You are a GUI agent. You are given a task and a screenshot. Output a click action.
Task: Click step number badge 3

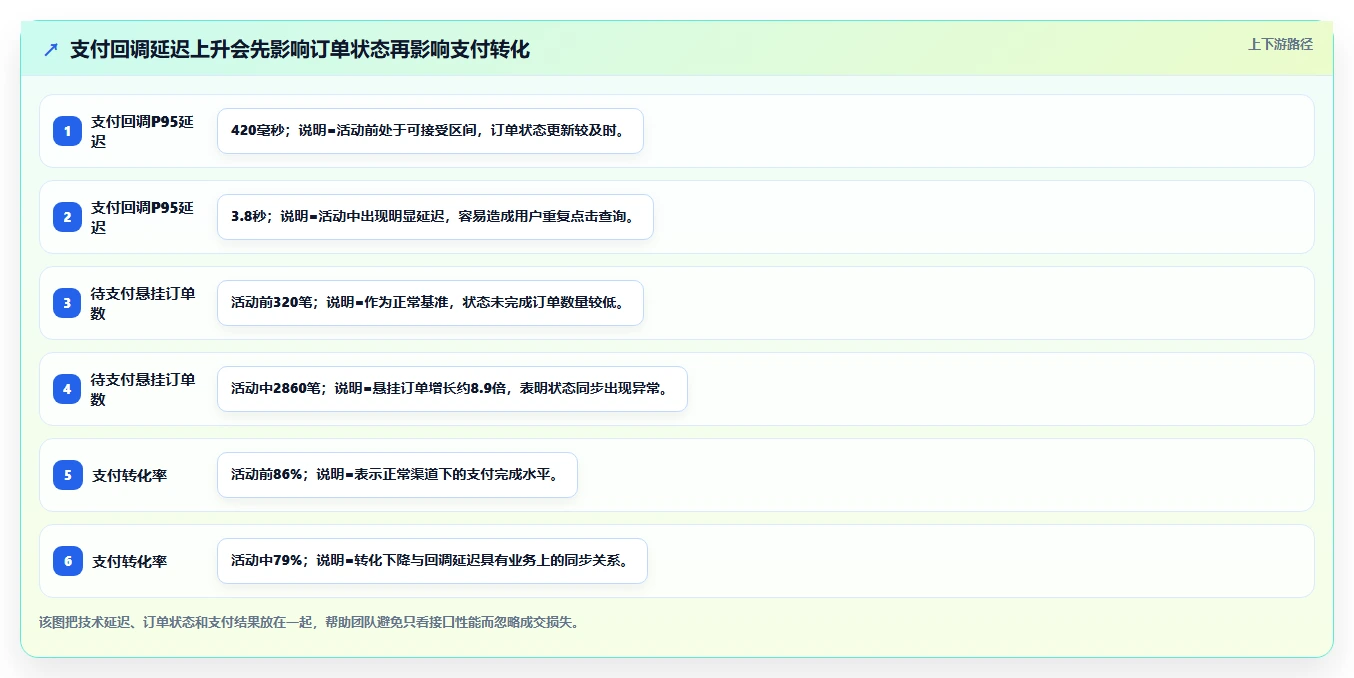[67, 303]
